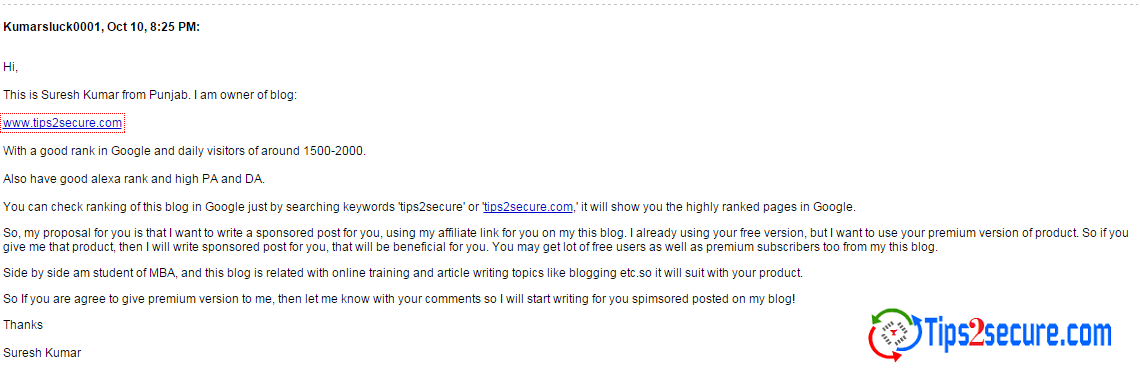Image resolution: width=1140 pixels, height=373 pixels.
Task: Click the "Suresh Kumar" signature at the bottom
Action: click(42, 353)
